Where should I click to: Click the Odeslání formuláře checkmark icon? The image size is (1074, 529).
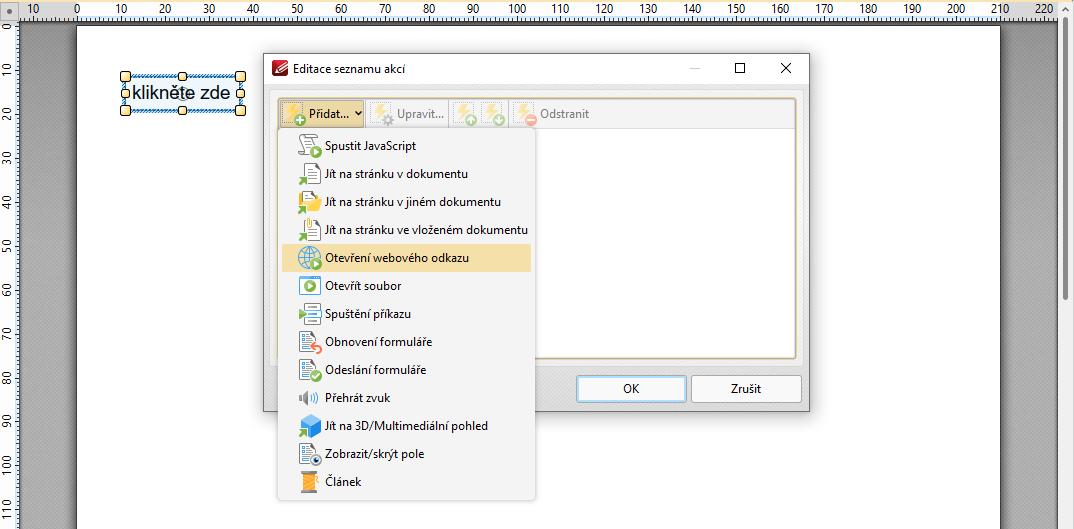pyautogui.click(x=310, y=370)
